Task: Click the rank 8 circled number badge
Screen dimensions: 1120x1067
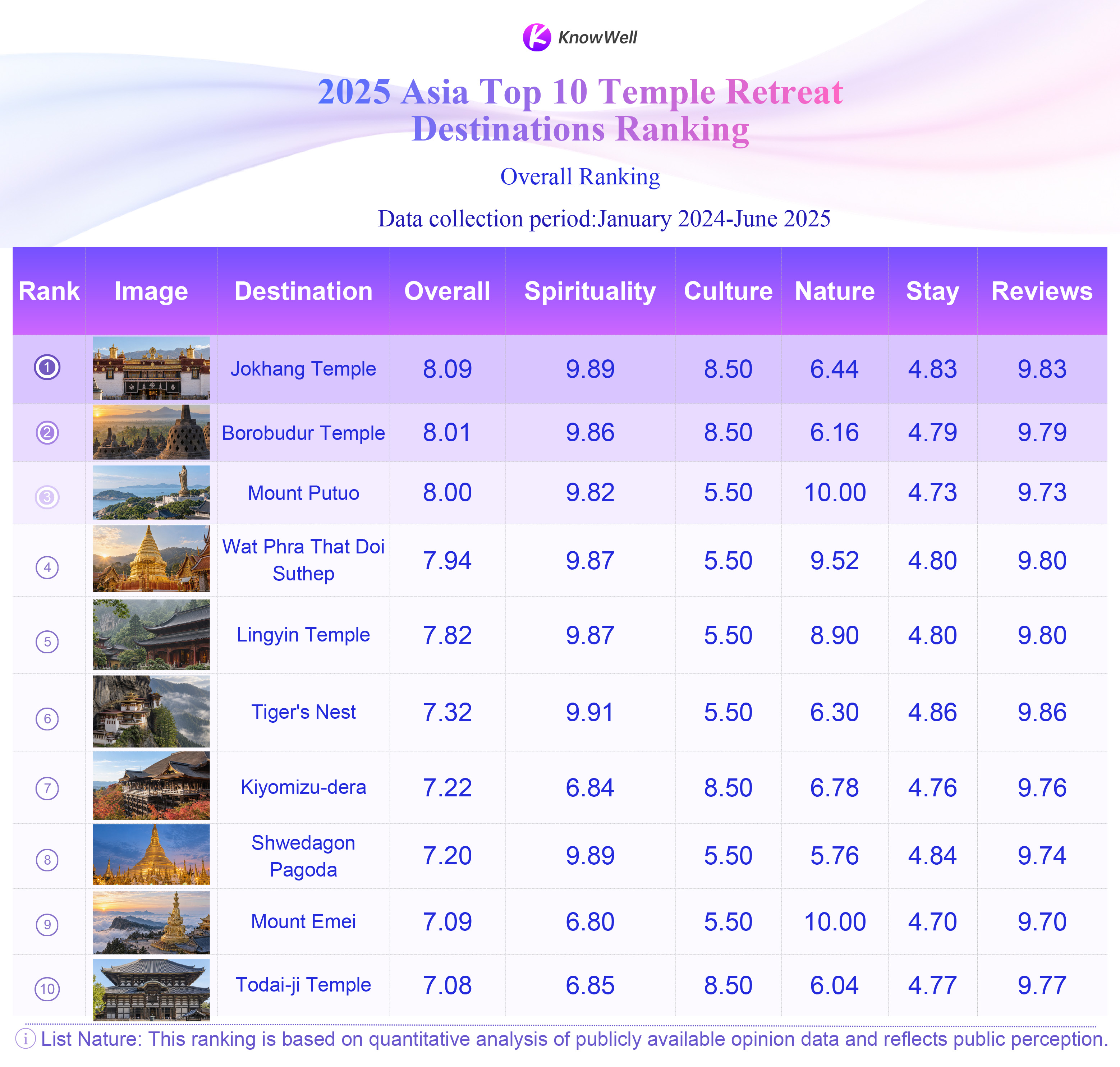Action: 47,860
